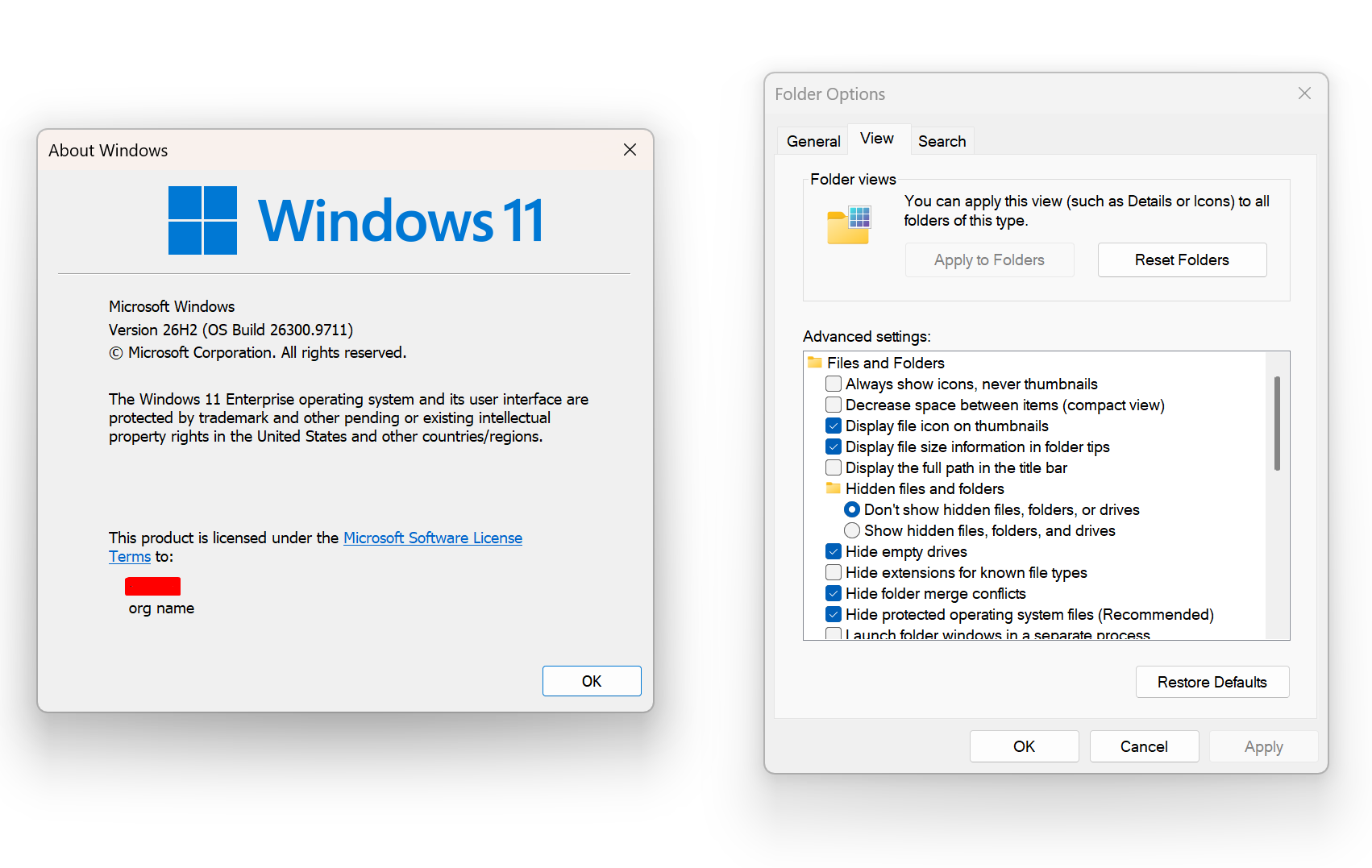The height and width of the screenshot is (868, 1372).
Task: Switch to the General tab
Action: (813, 141)
